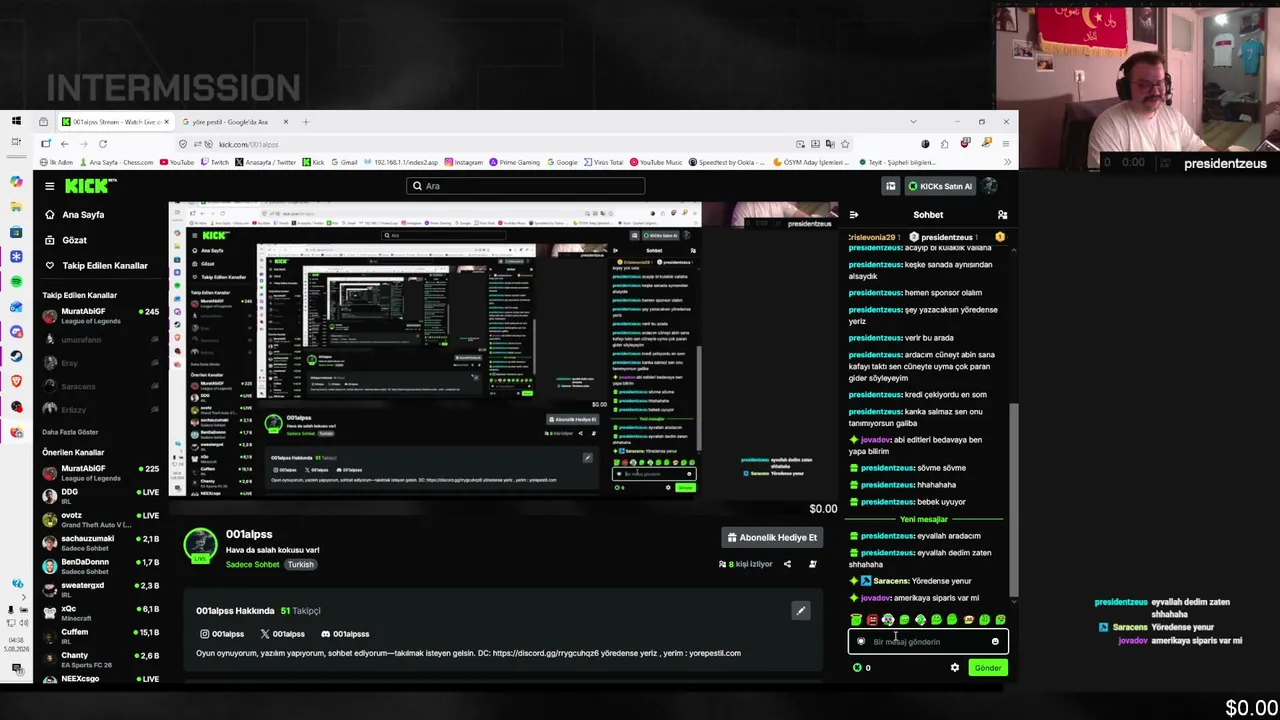Click the KICKs balance coin icon in chat
The image size is (1280, 720).
point(857,668)
